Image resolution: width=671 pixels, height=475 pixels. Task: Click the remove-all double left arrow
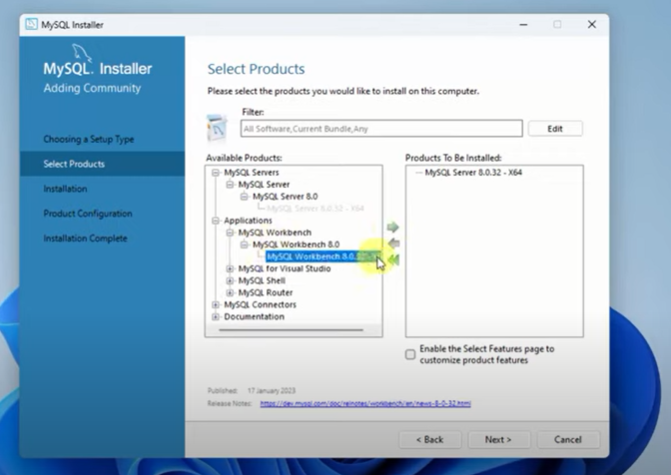click(x=394, y=259)
